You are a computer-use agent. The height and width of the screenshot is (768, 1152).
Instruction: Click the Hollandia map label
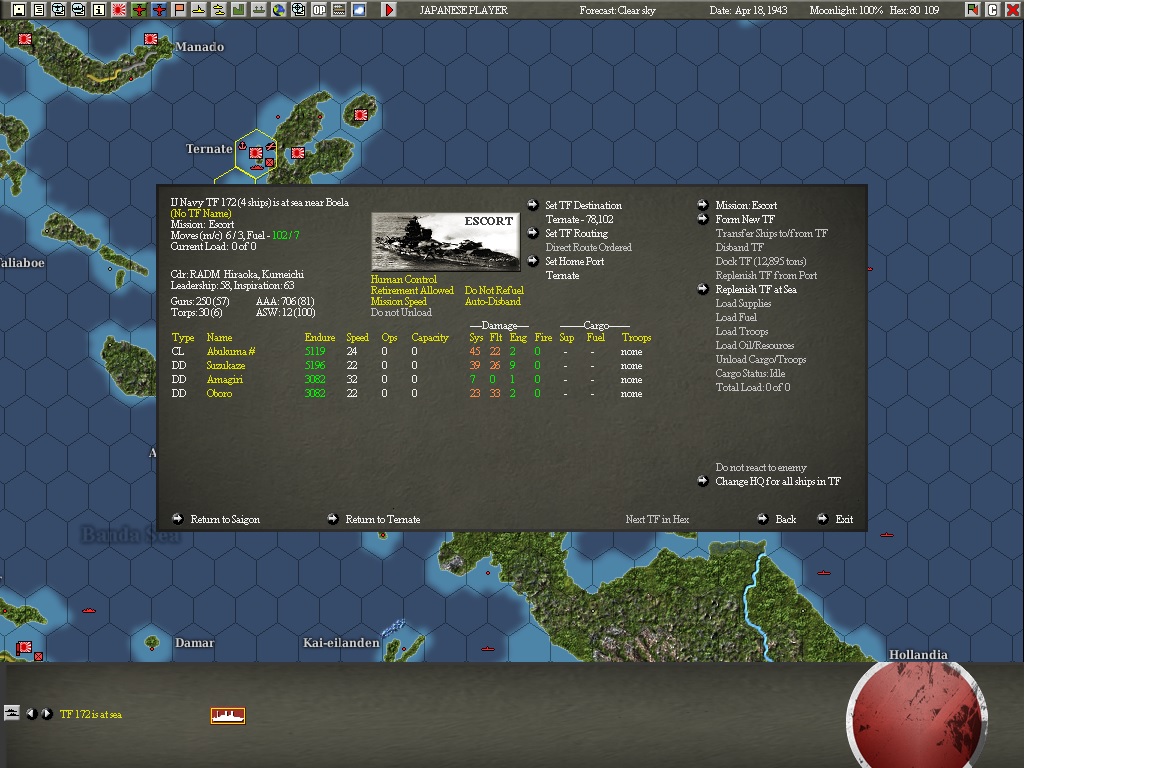tap(918, 654)
